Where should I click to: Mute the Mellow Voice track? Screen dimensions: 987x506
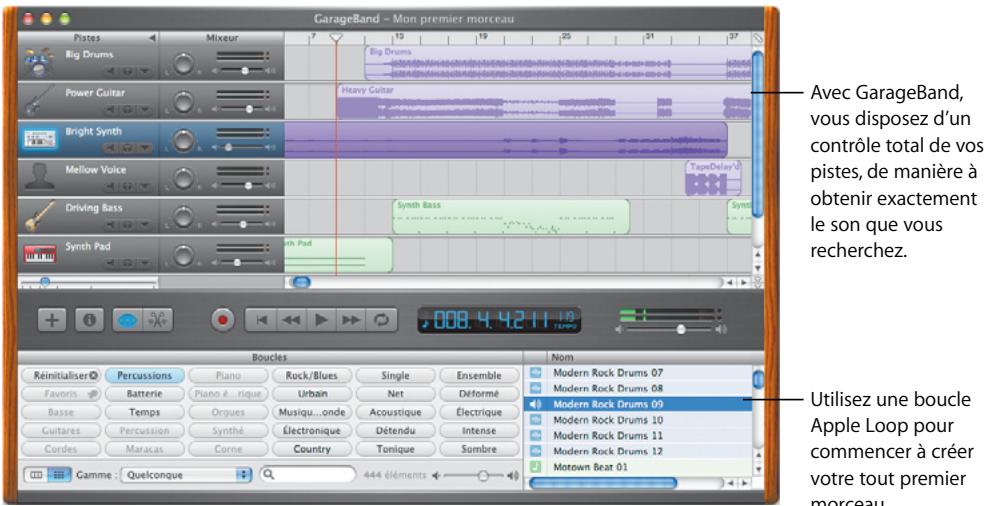click(111, 186)
